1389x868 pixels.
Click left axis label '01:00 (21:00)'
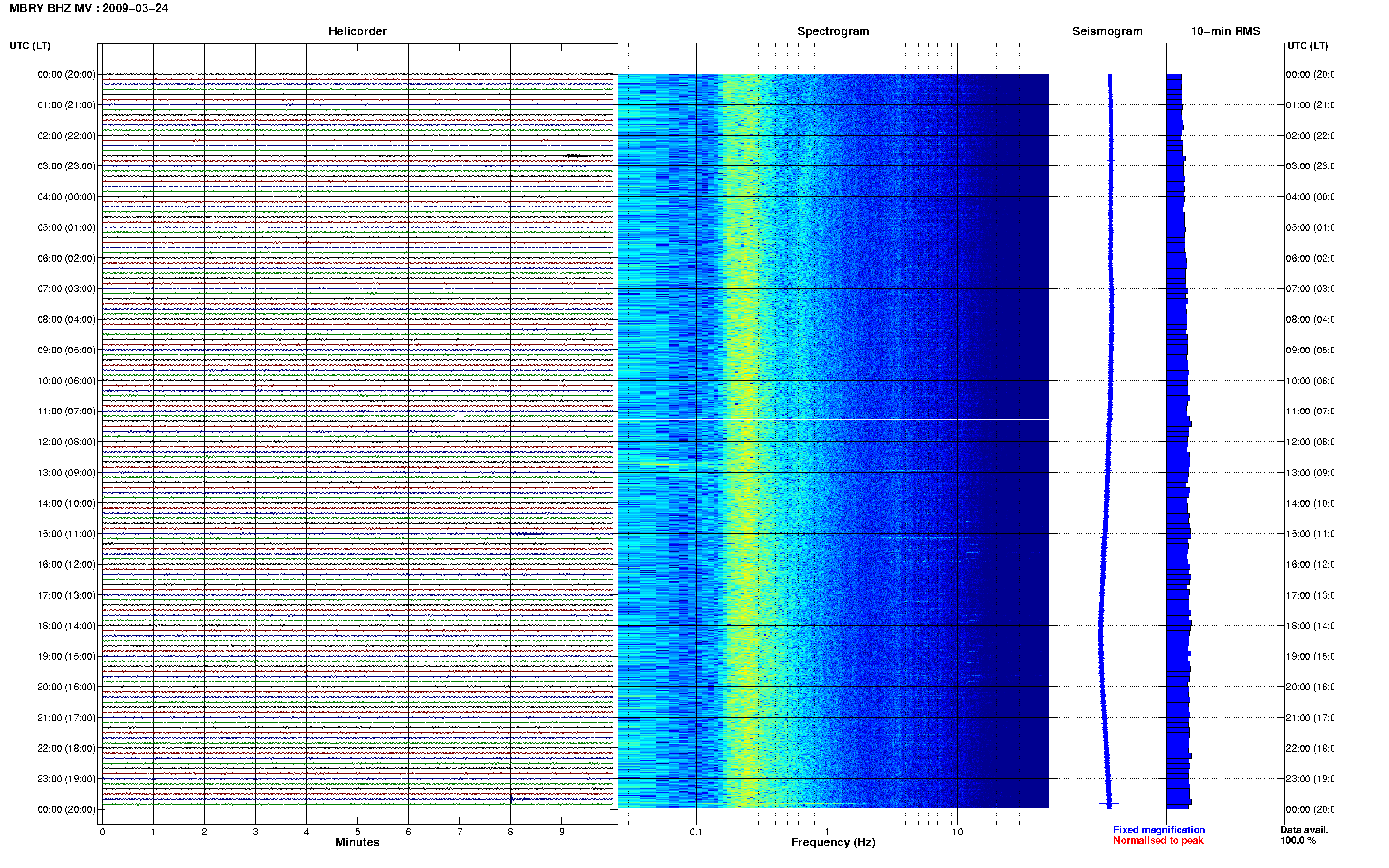[x=66, y=105]
